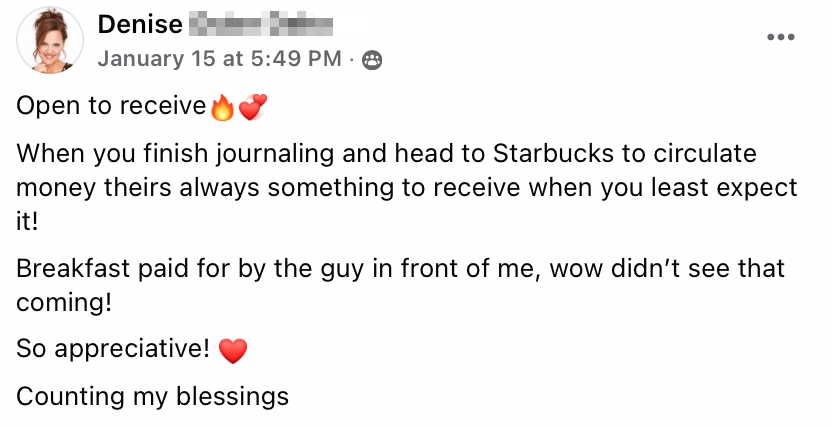Click the red heart emoji
This screenshot has height=427, width=832.
[232, 350]
